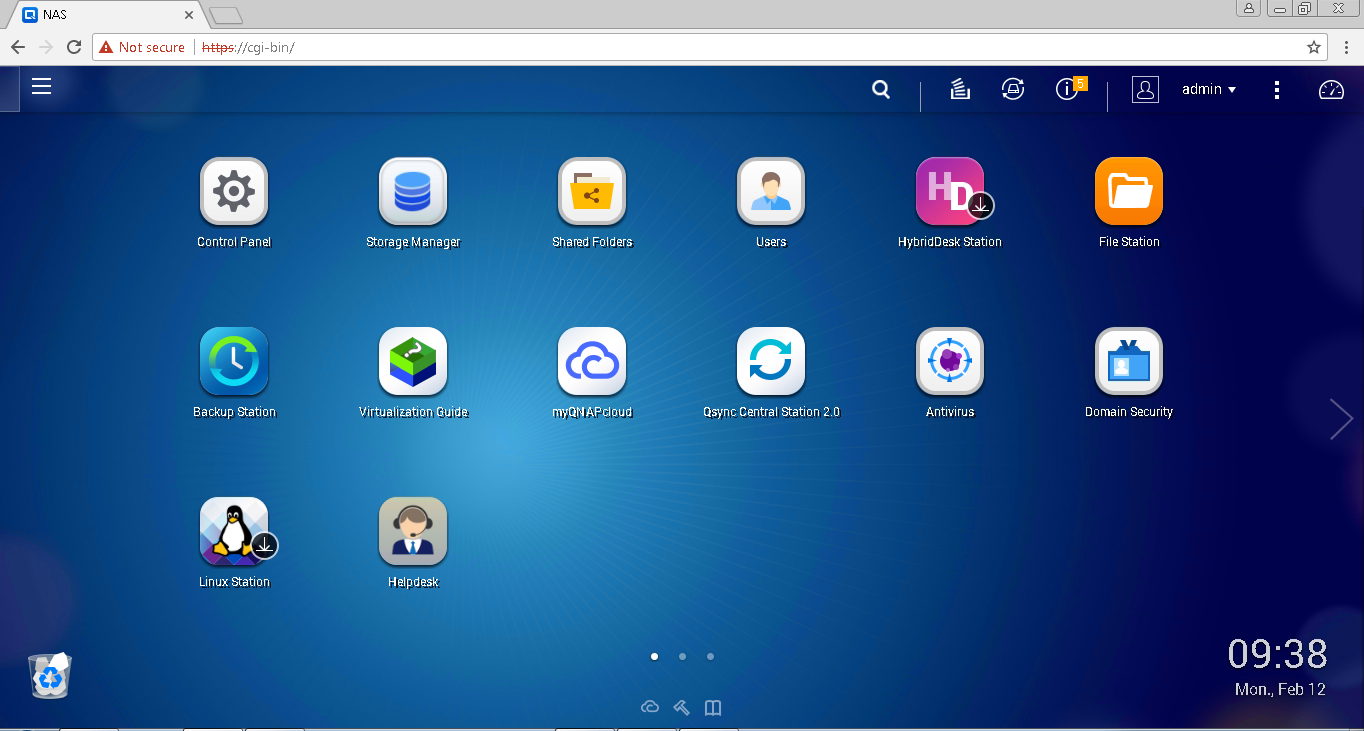Open the Users app
The image size is (1364, 731).
pyautogui.click(x=771, y=191)
